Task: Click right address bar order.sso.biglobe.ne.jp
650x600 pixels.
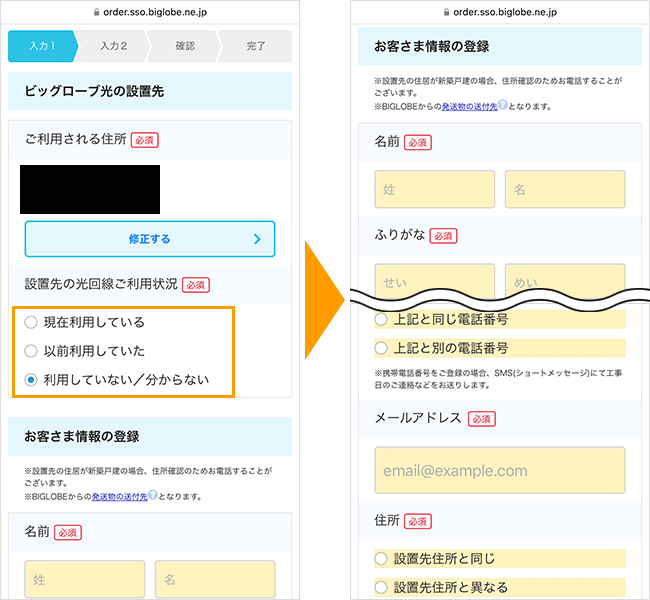Action: (x=505, y=12)
